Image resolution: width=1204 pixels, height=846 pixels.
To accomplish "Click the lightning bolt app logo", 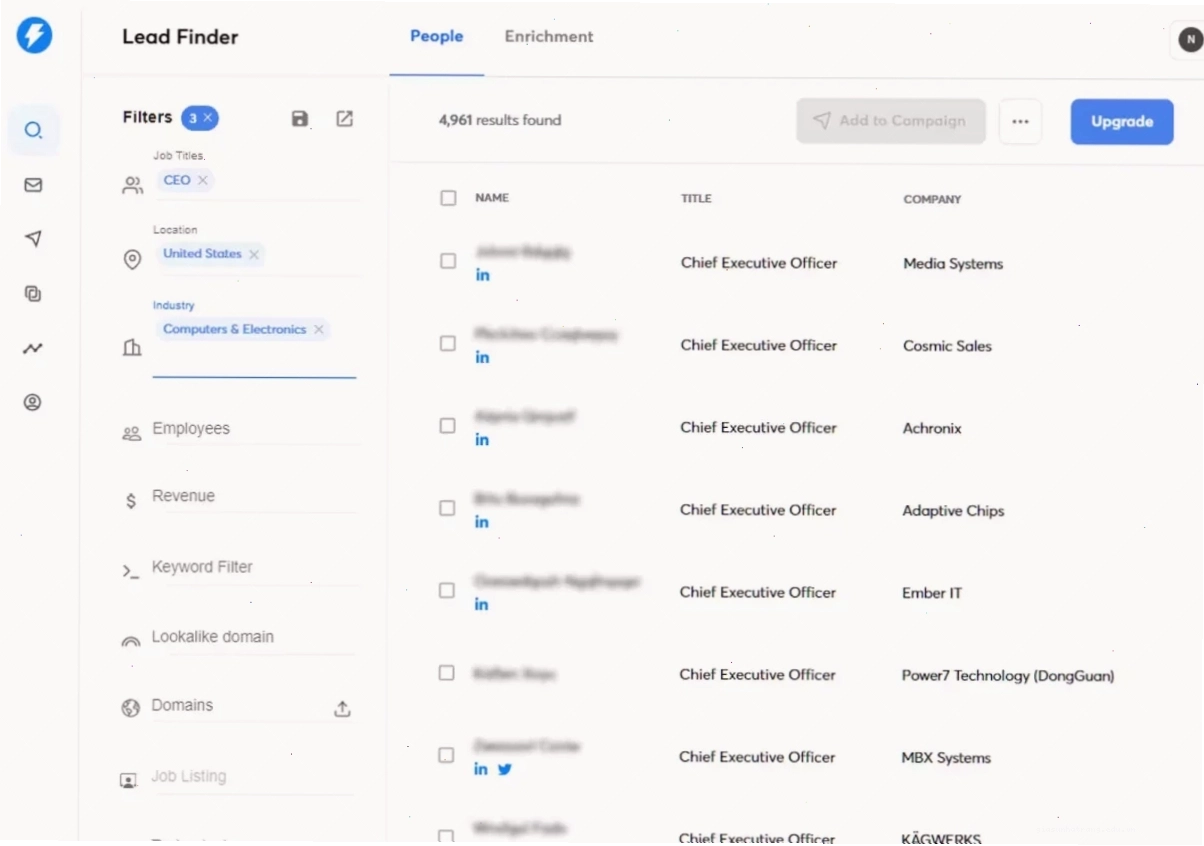I will [x=34, y=36].
